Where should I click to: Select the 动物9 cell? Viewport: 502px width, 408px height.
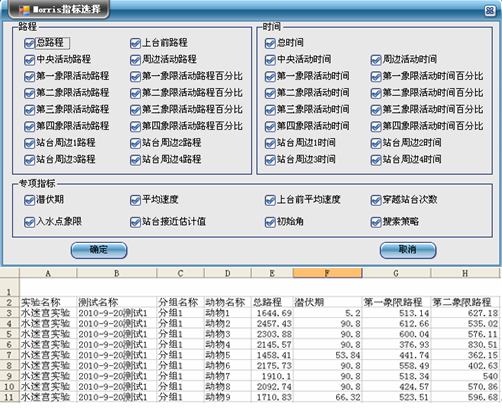228,397
